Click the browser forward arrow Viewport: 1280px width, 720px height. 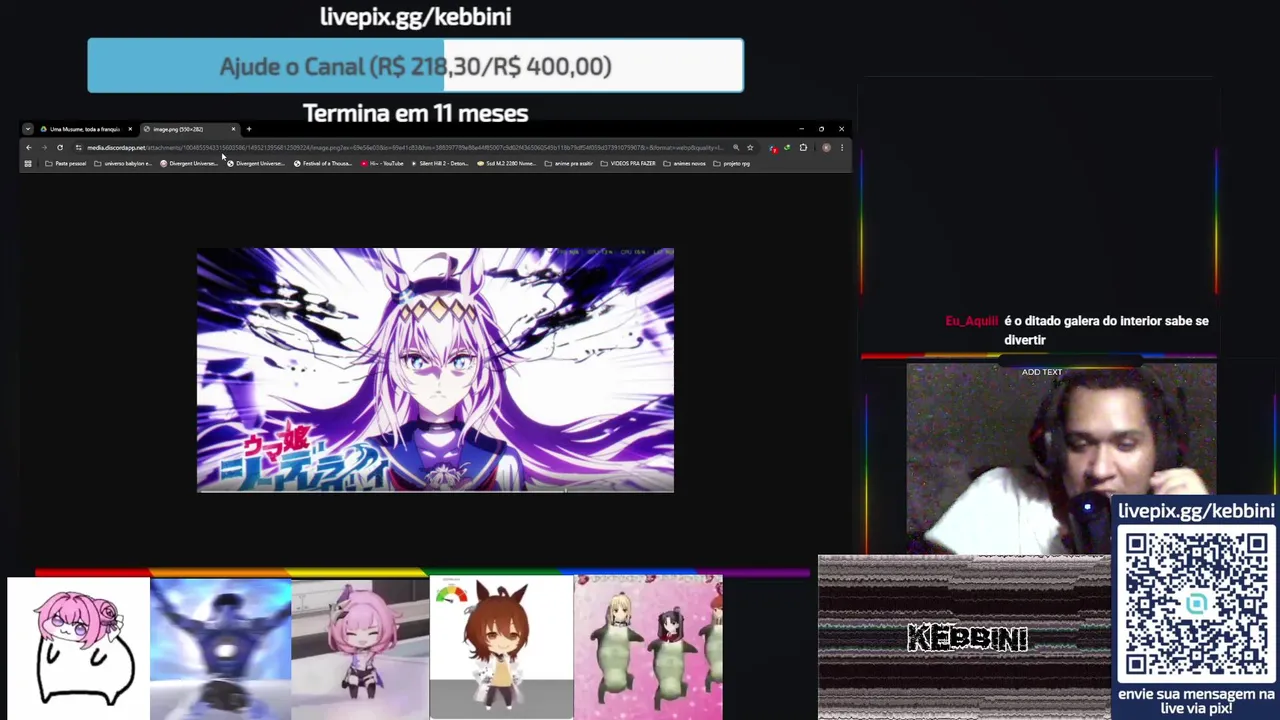pyautogui.click(x=44, y=148)
